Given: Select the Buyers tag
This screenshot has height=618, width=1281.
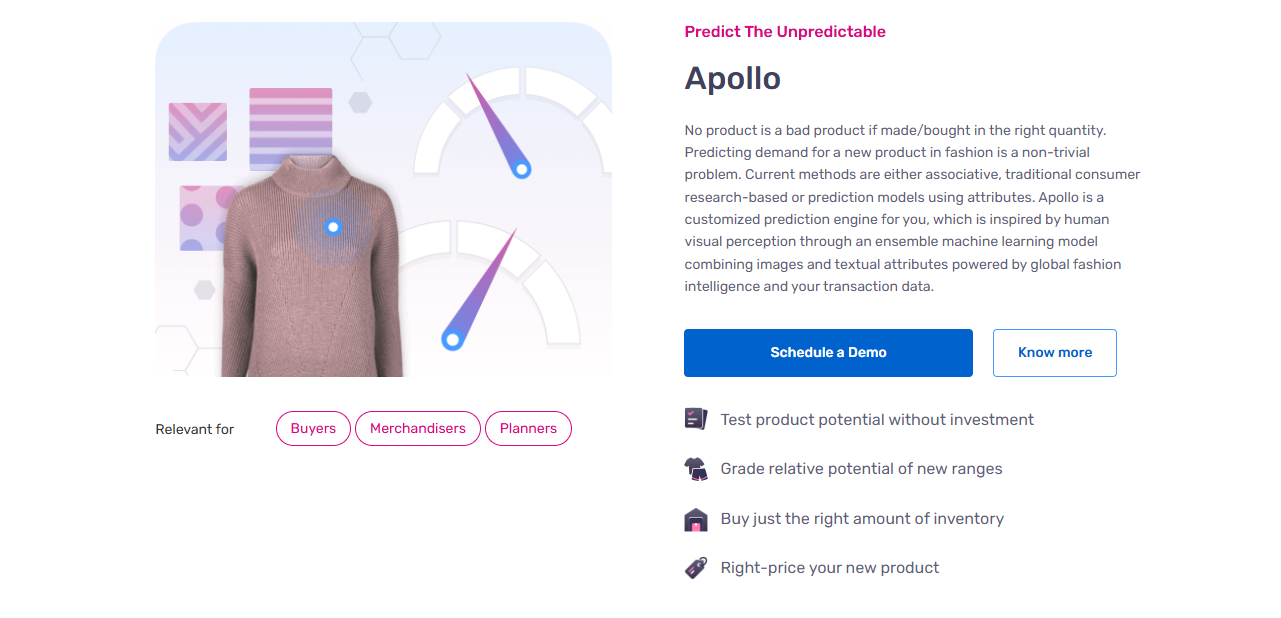Looking at the screenshot, I should (313, 428).
